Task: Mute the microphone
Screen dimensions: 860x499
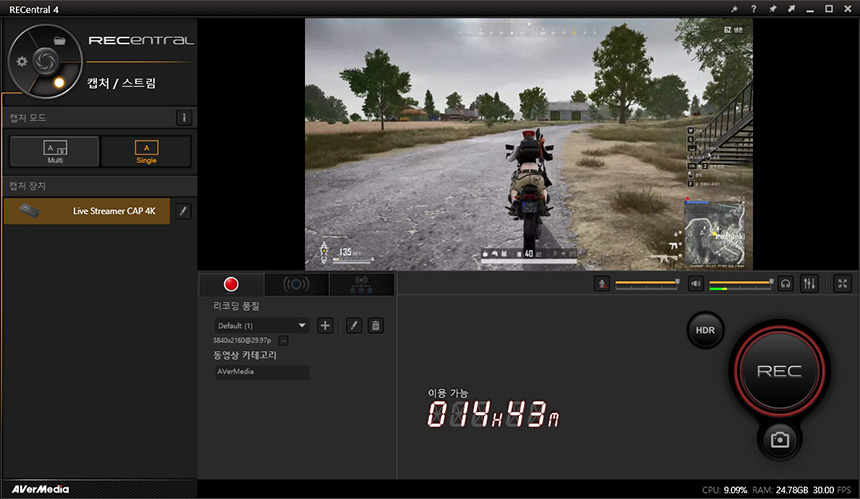Action: 602,283
